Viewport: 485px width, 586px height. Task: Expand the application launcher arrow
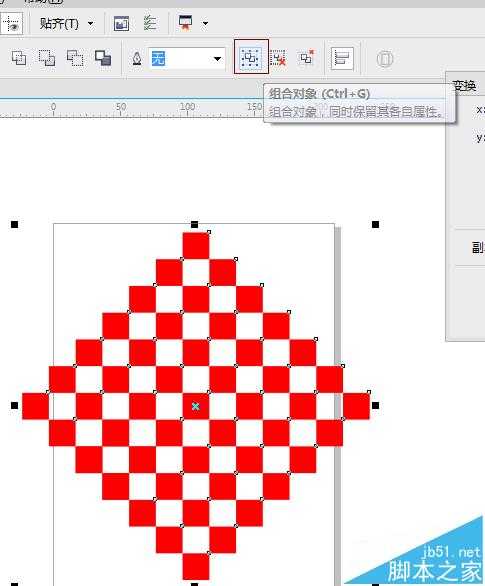[x=205, y=24]
